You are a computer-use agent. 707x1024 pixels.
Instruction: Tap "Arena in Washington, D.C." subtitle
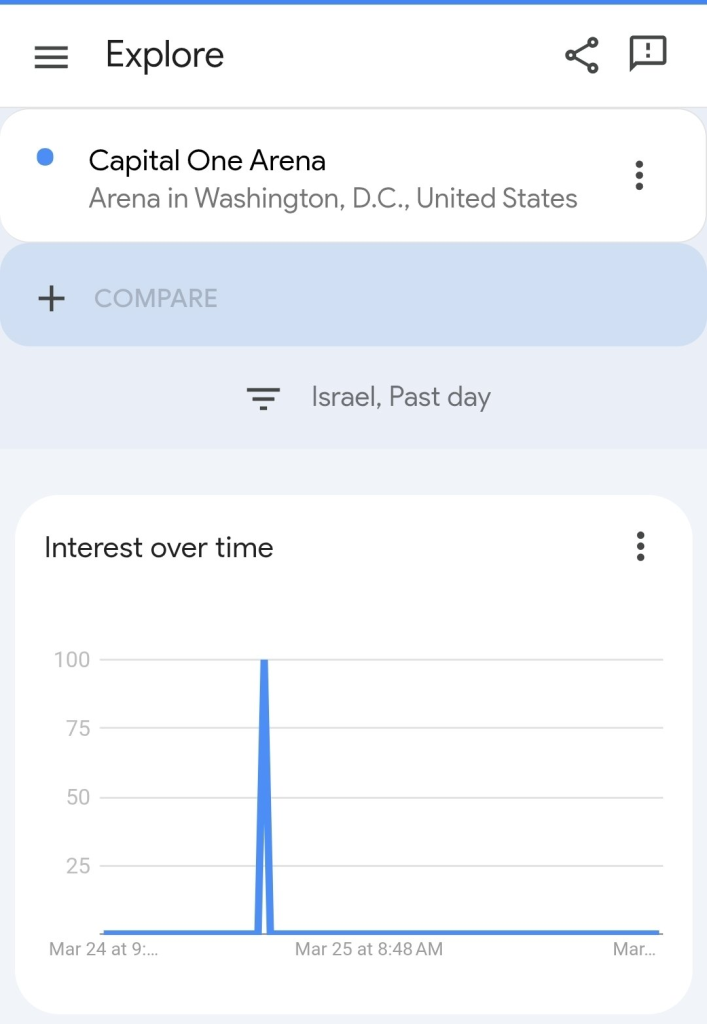(333, 198)
